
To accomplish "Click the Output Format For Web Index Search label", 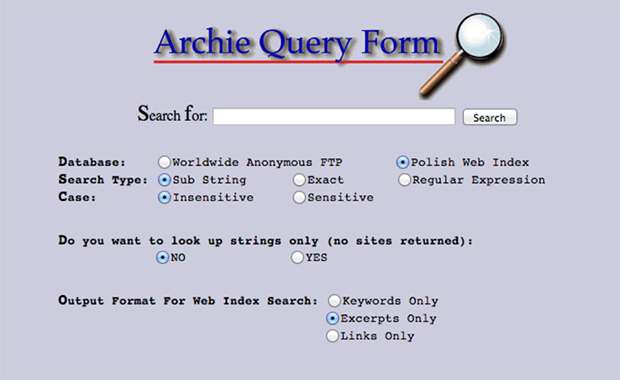I will coord(188,301).
